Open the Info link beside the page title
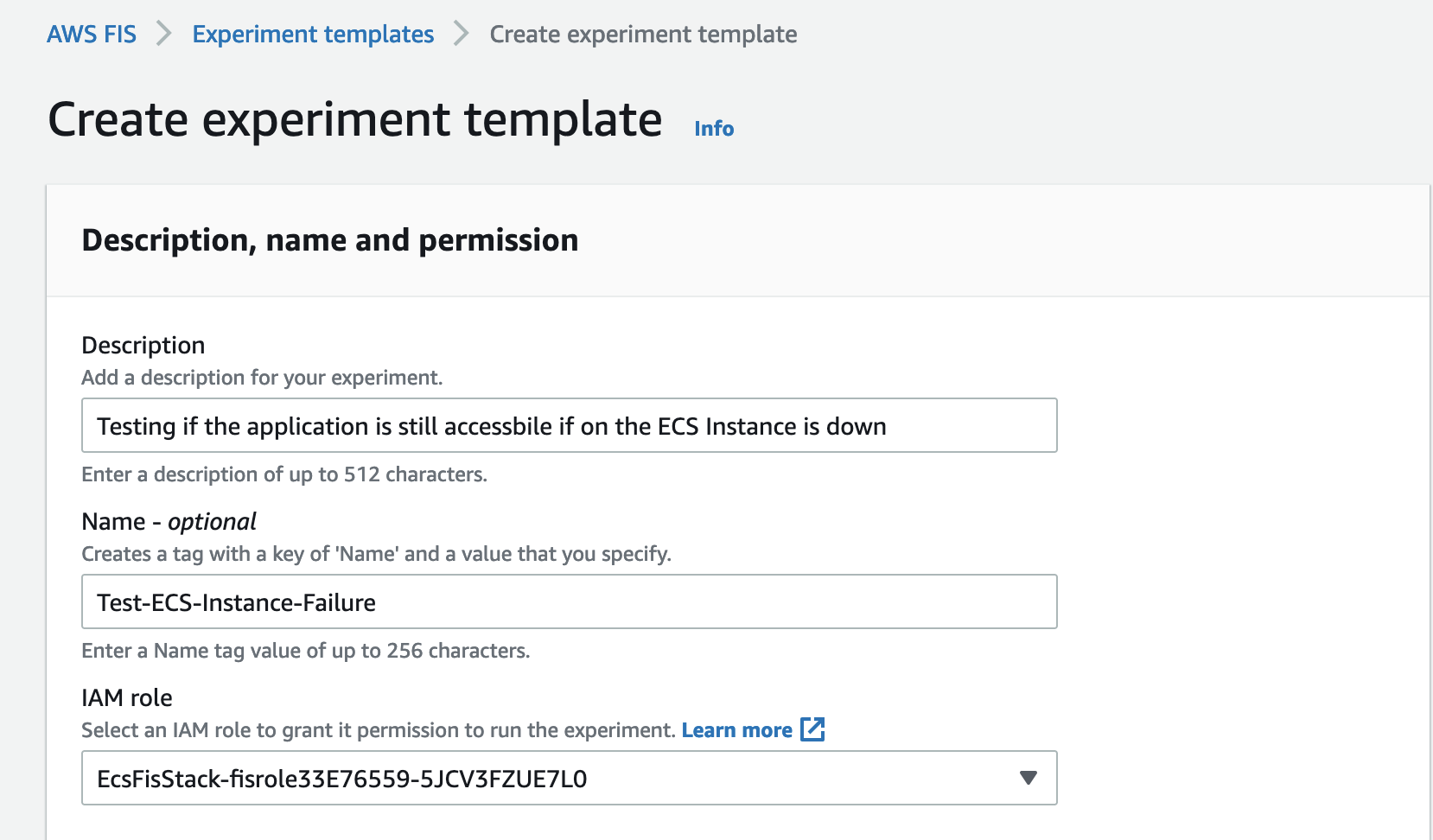The height and width of the screenshot is (840, 1433). point(714,128)
